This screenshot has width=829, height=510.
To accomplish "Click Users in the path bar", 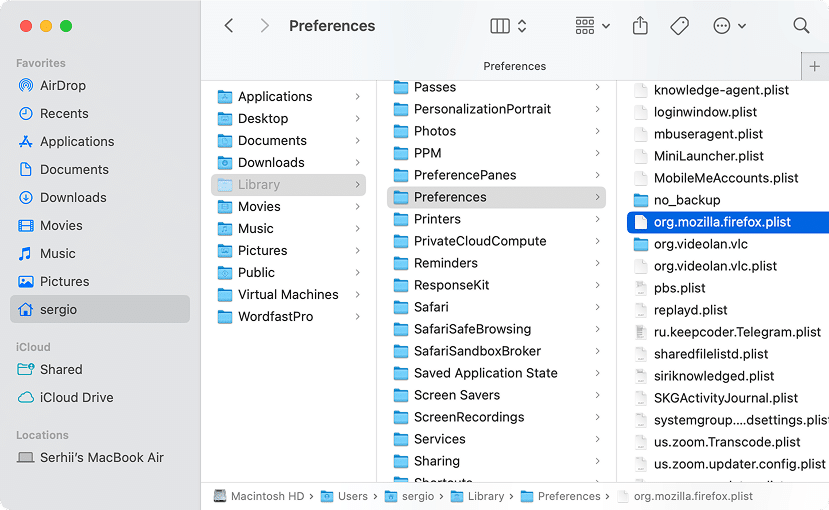I will tap(345, 496).
